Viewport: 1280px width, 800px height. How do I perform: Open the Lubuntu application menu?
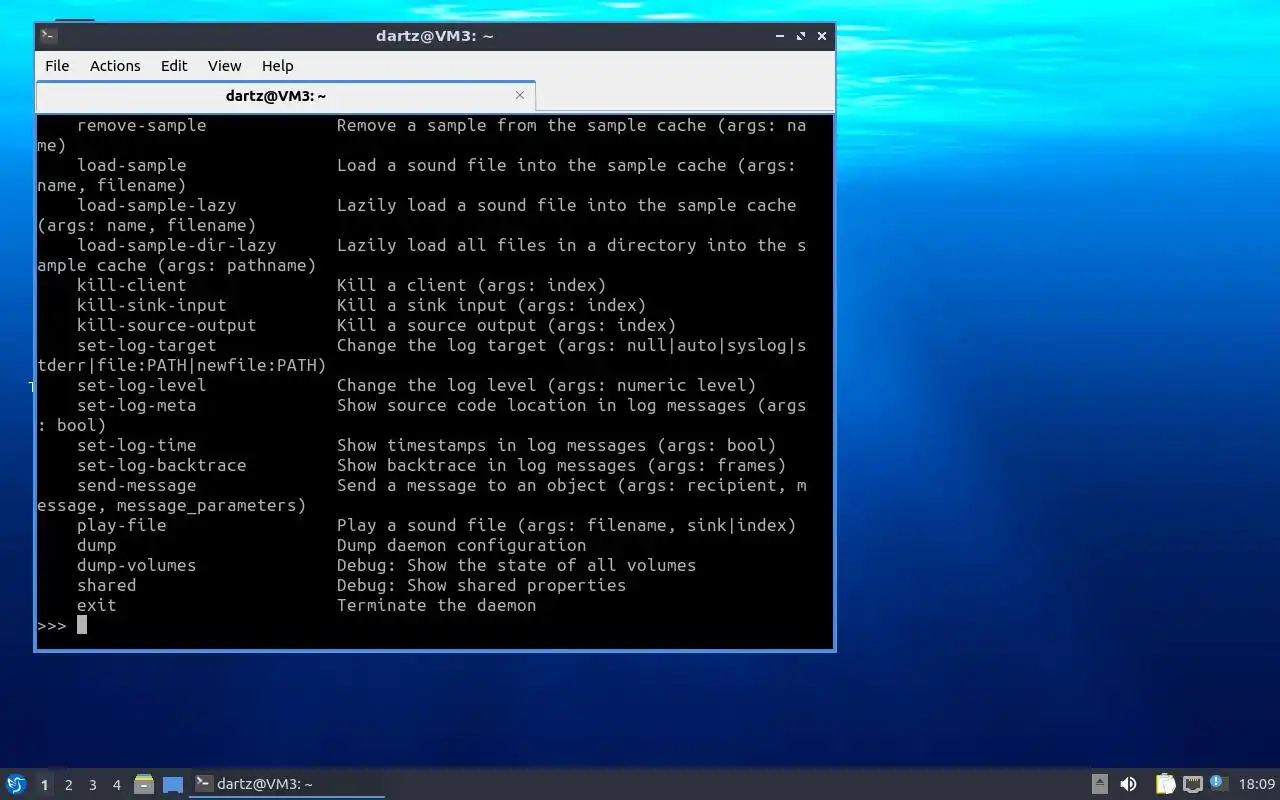(16, 784)
